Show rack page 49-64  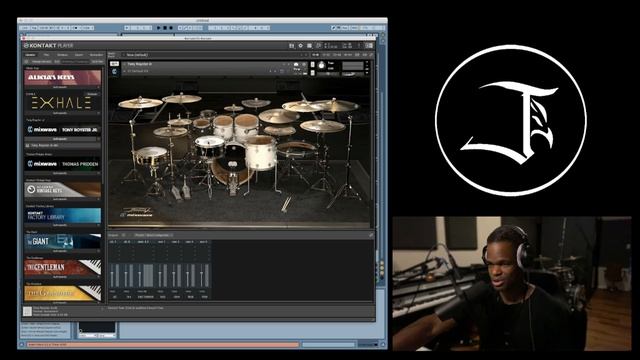(x=348, y=55)
